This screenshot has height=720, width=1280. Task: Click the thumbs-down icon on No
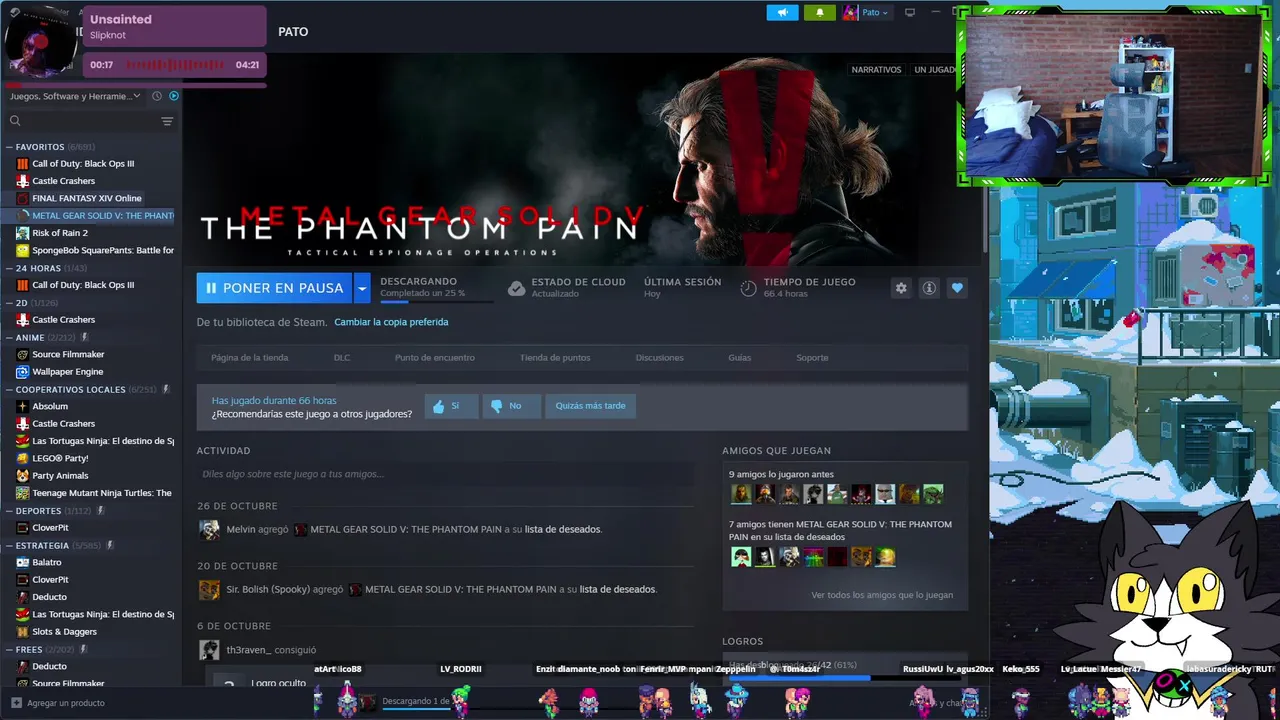click(496, 406)
